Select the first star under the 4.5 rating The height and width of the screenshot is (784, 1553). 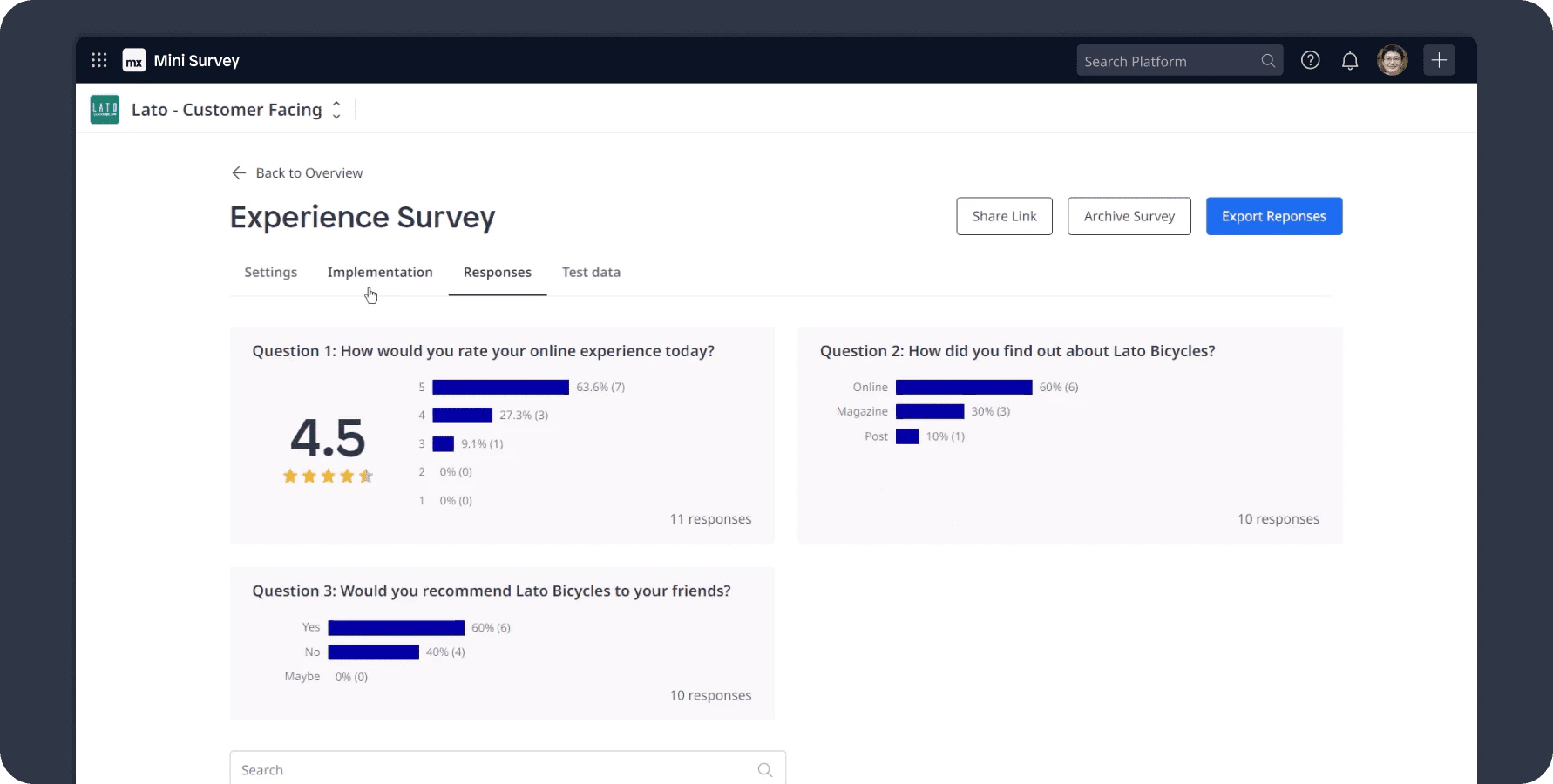(289, 476)
